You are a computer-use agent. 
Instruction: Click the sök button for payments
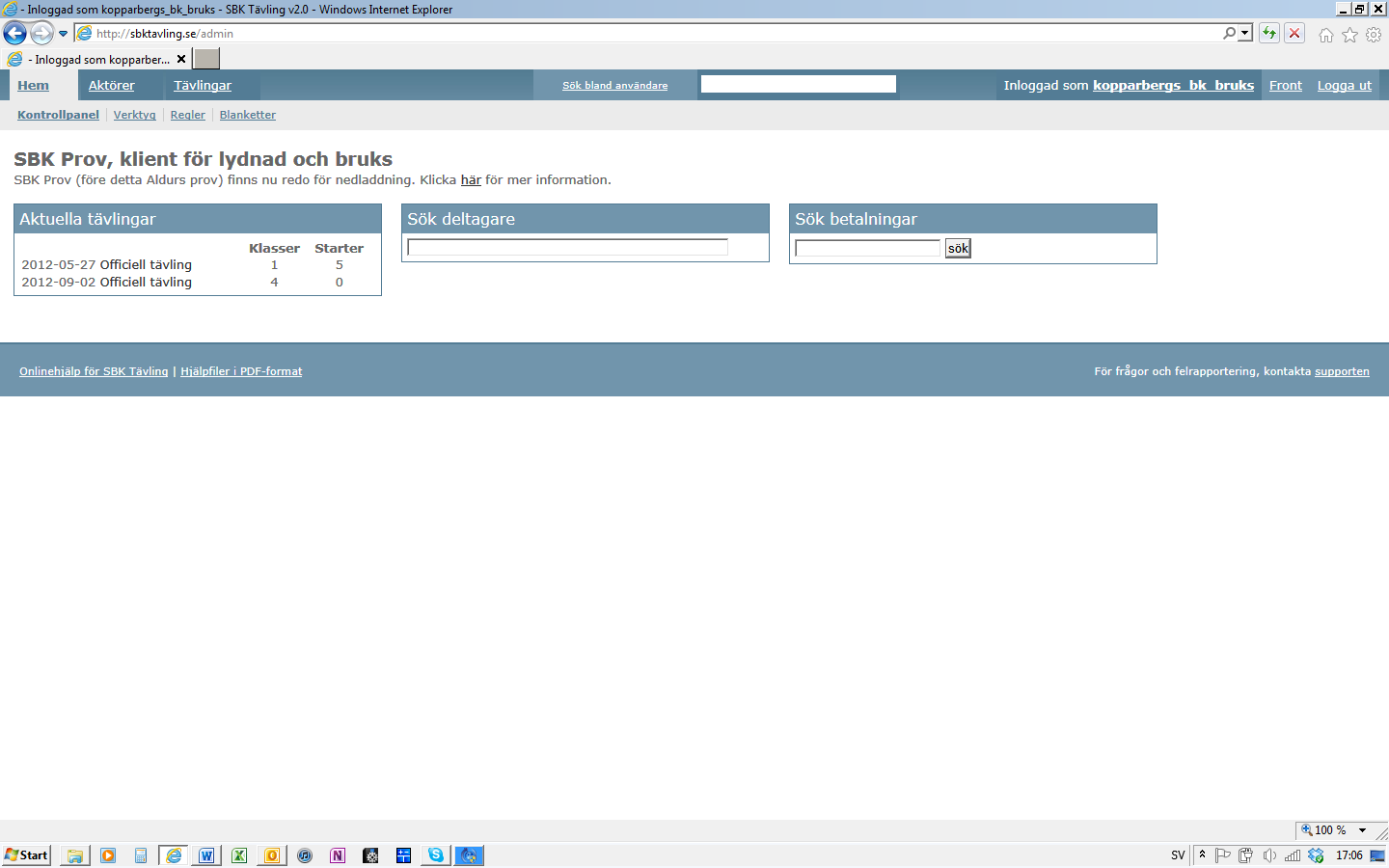(958, 248)
